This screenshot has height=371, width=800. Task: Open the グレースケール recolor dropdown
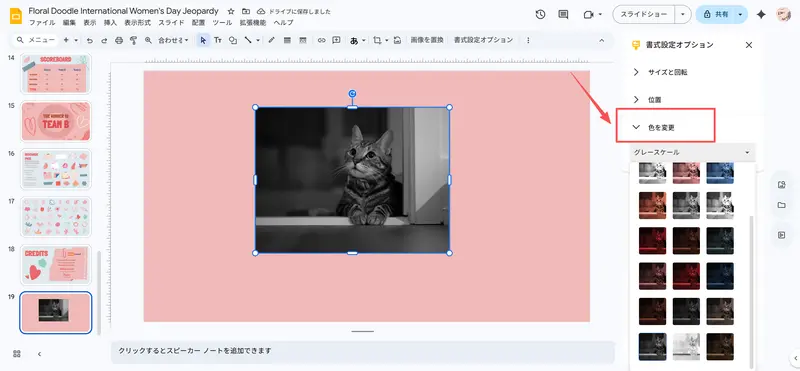(693, 152)
